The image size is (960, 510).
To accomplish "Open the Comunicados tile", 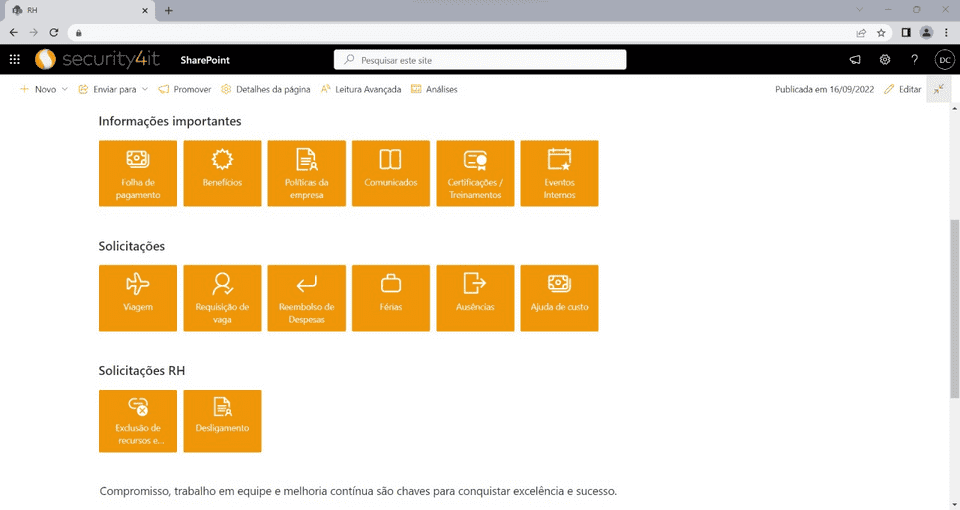I will click(x=391, y=173).
